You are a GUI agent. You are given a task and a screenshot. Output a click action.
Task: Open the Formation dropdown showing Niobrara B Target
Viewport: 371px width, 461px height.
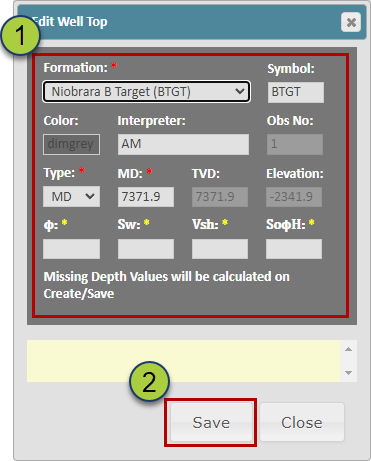point(146,92)
